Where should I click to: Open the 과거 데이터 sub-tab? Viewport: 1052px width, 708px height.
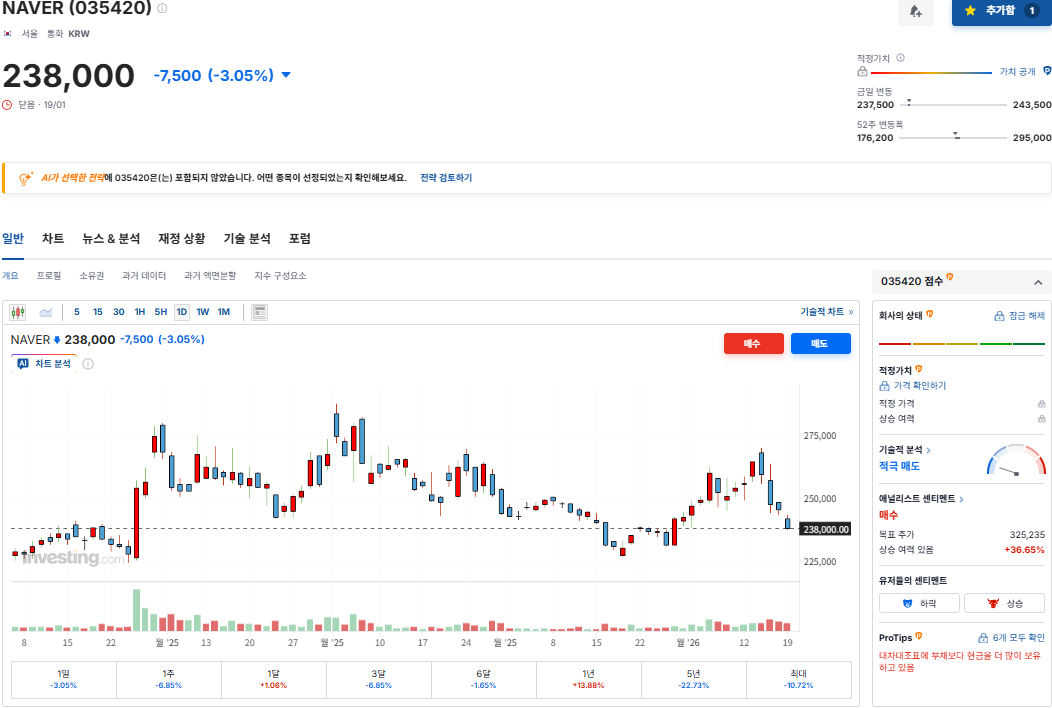[x=144, y=276]
